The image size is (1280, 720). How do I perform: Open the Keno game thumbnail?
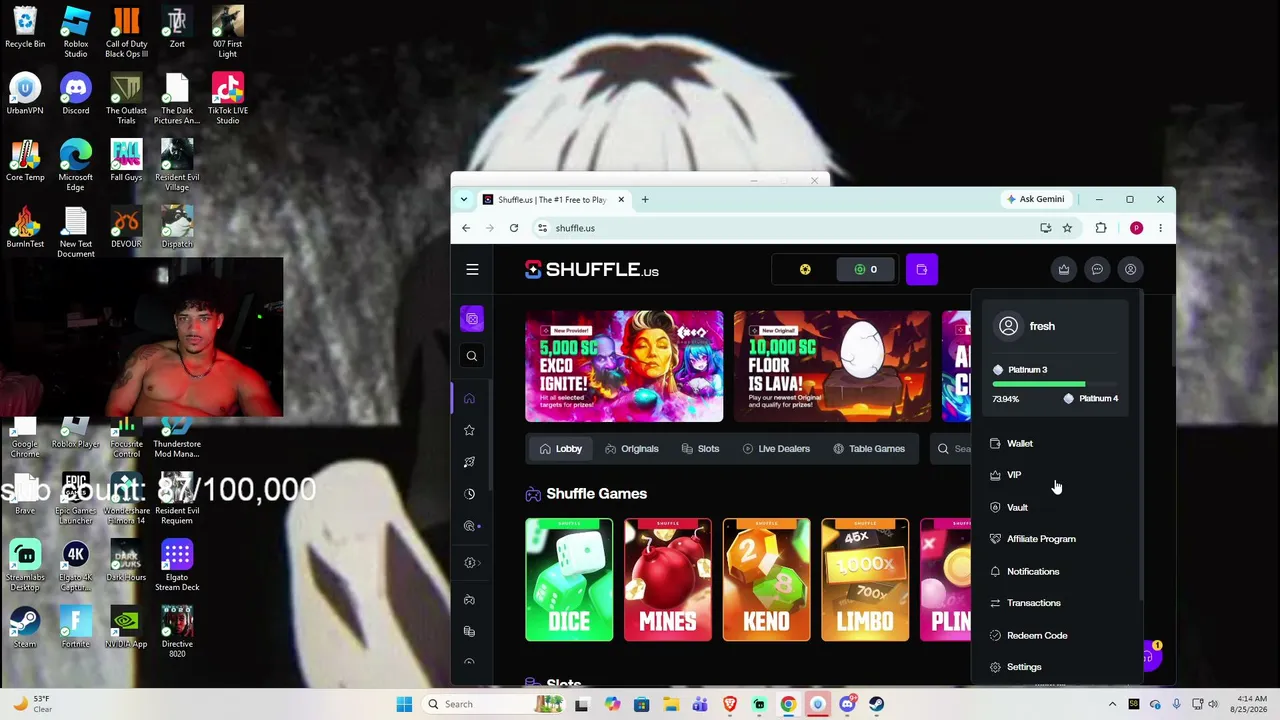pyautogui.click(x=766, y=579)
